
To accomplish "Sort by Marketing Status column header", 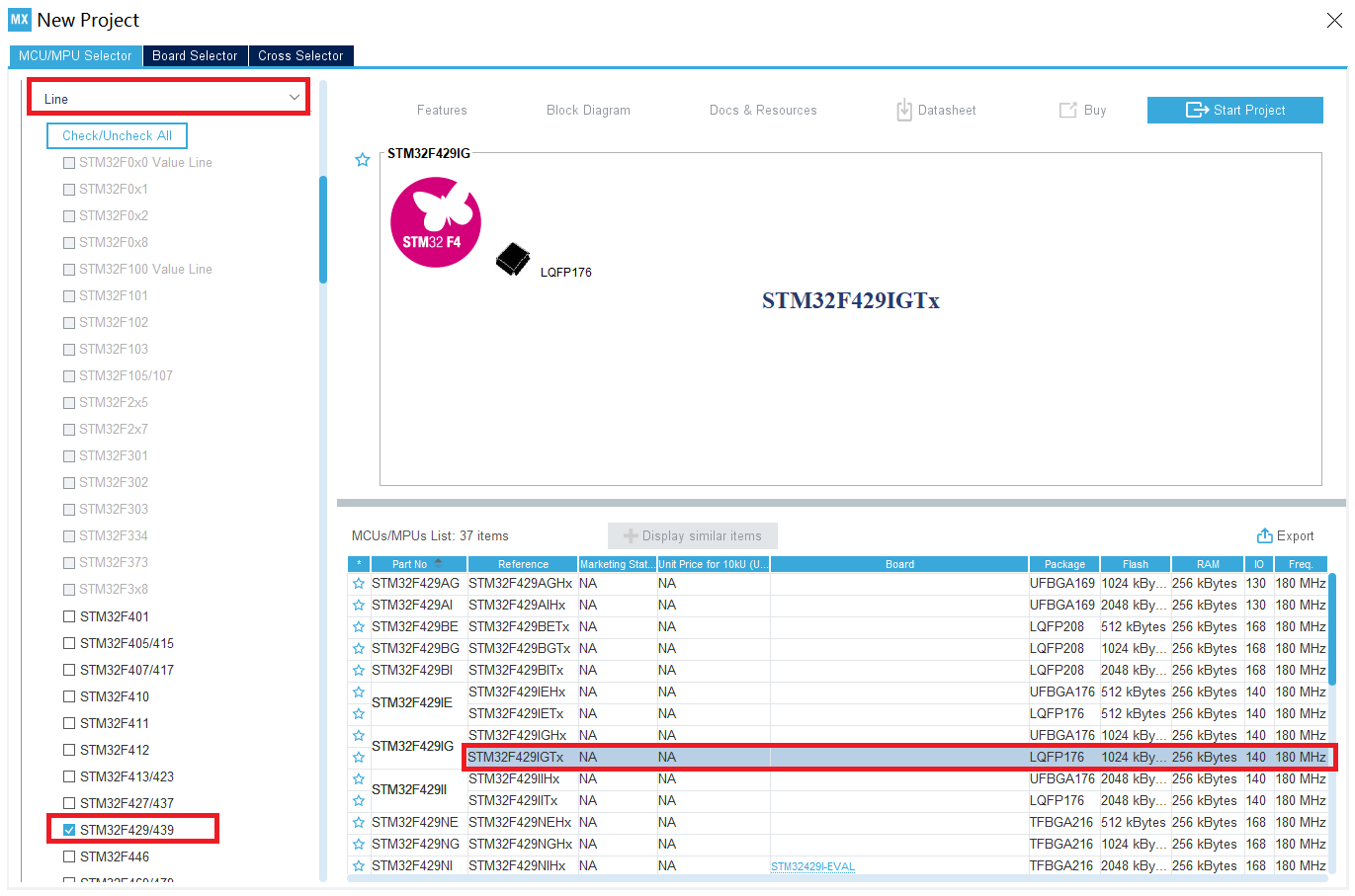I will point(617,564).
